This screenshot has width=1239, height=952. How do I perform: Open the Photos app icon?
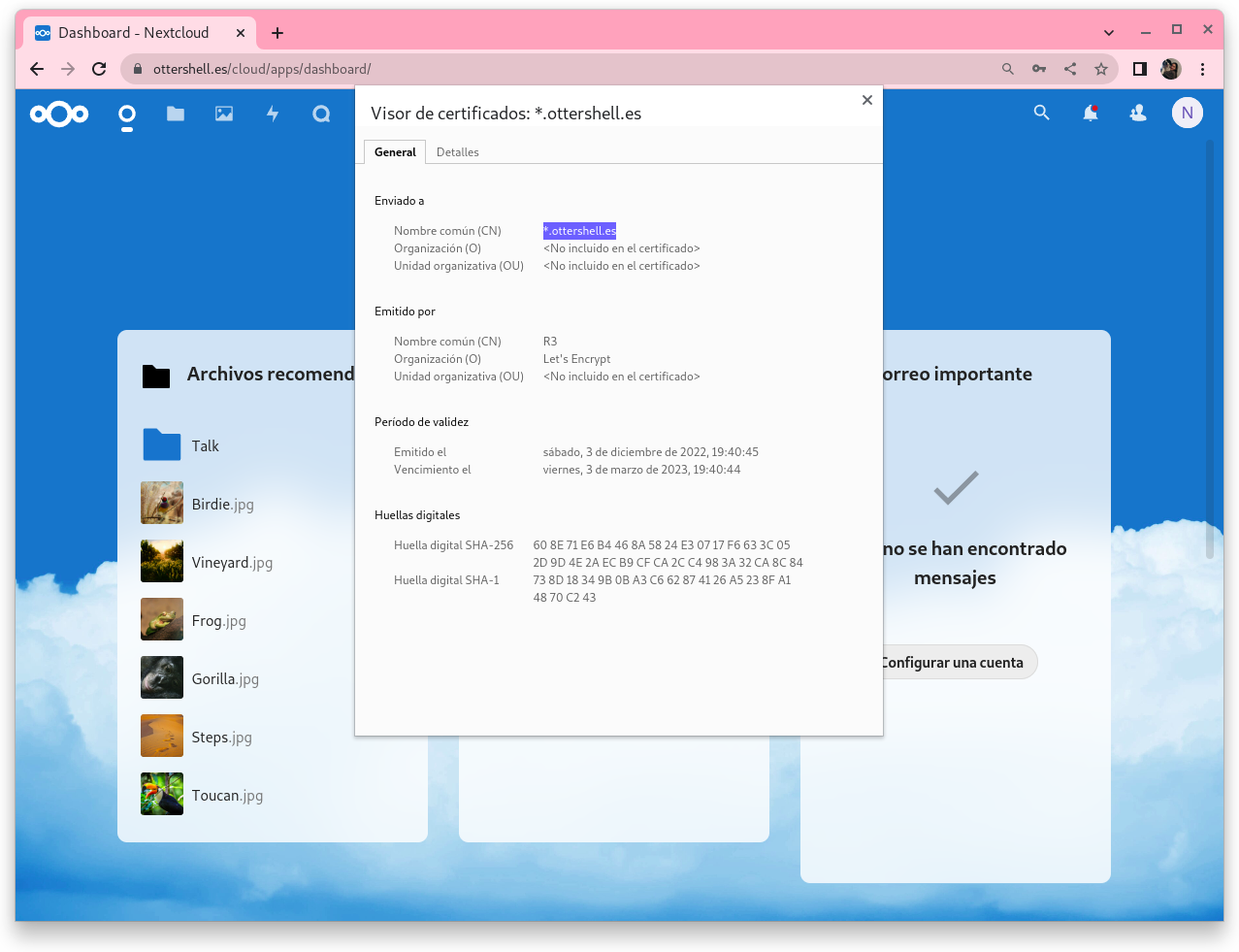point(224,115)
